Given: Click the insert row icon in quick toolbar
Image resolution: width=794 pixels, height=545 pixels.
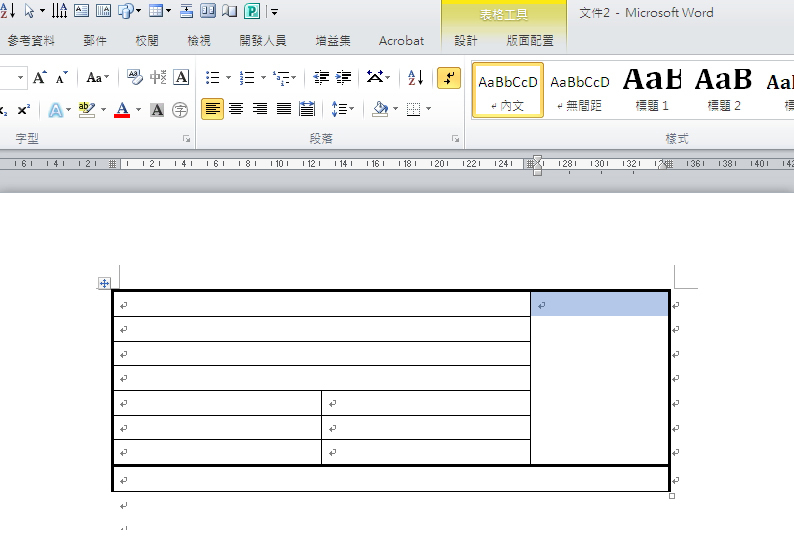Looking at the screenshot, I should point(186,11).
